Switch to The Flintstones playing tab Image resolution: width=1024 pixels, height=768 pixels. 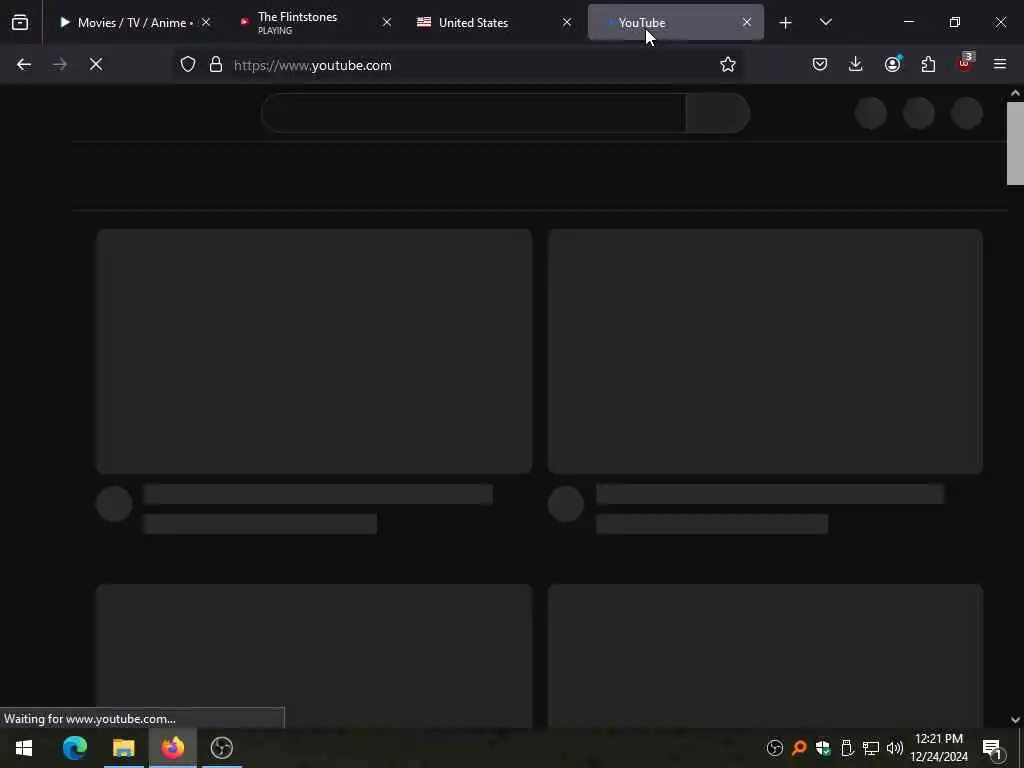[312, 22]
